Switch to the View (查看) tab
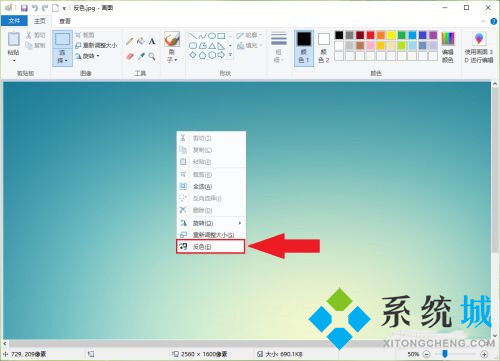This screenshot has height=361, width=500. [x=65, y=21]
